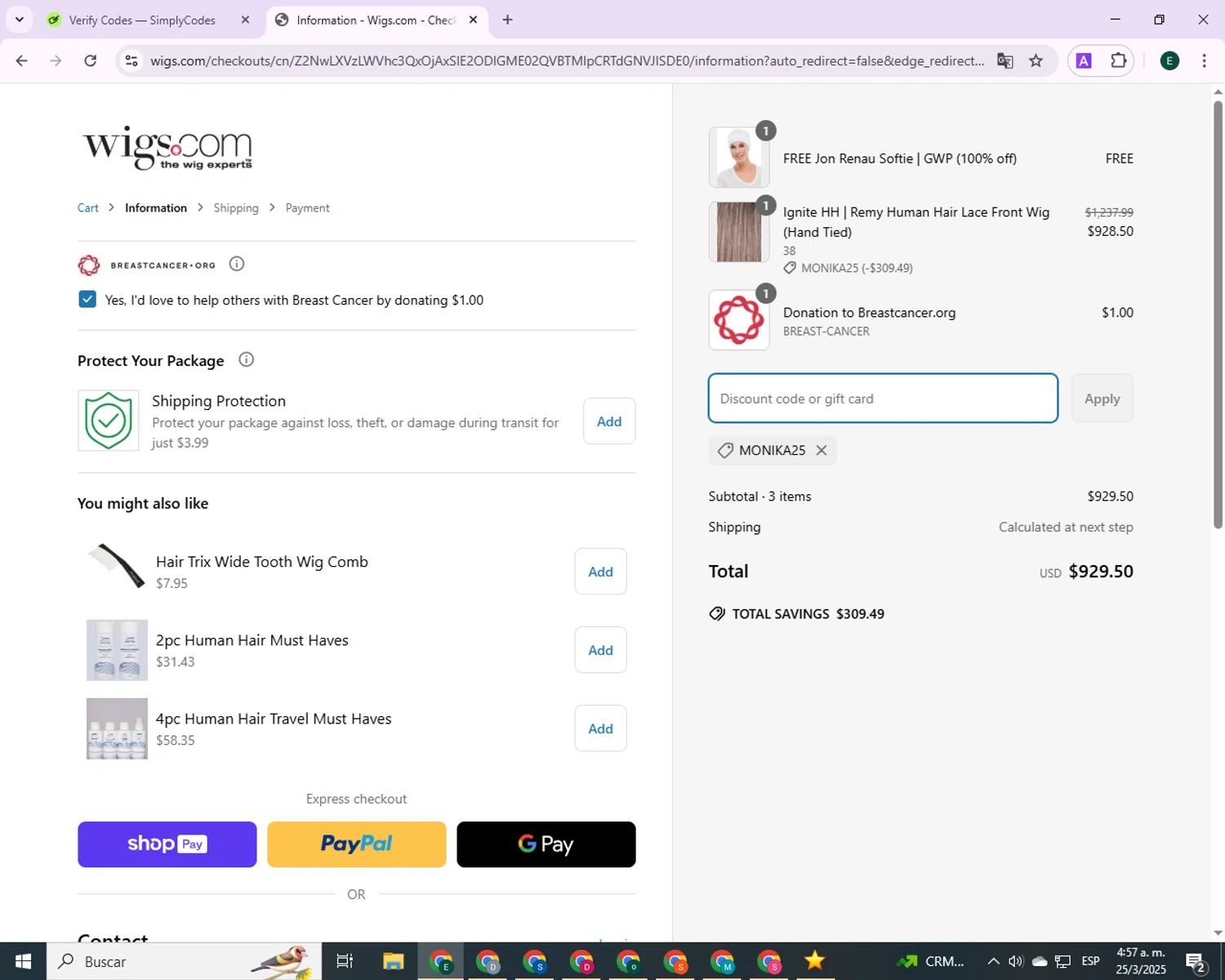
Task: Click the 2pc Human Hair Must Haves image
Action: [117, 650]
